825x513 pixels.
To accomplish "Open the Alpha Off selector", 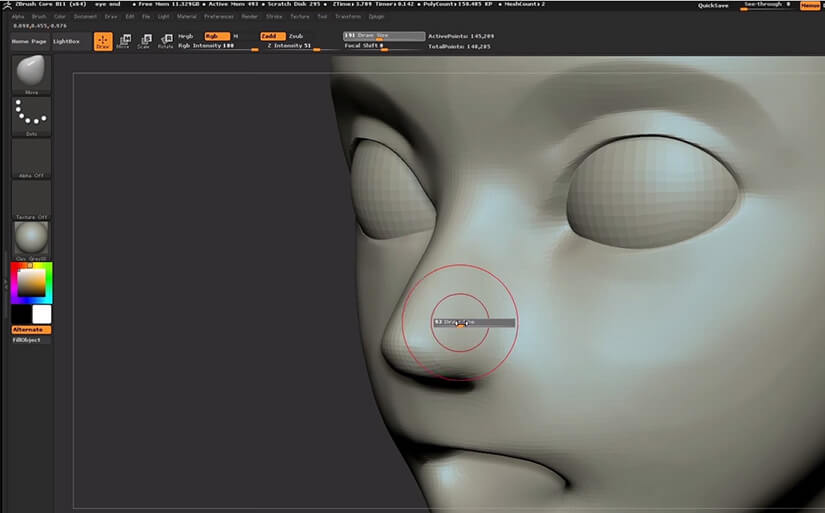I will (31, 158).
